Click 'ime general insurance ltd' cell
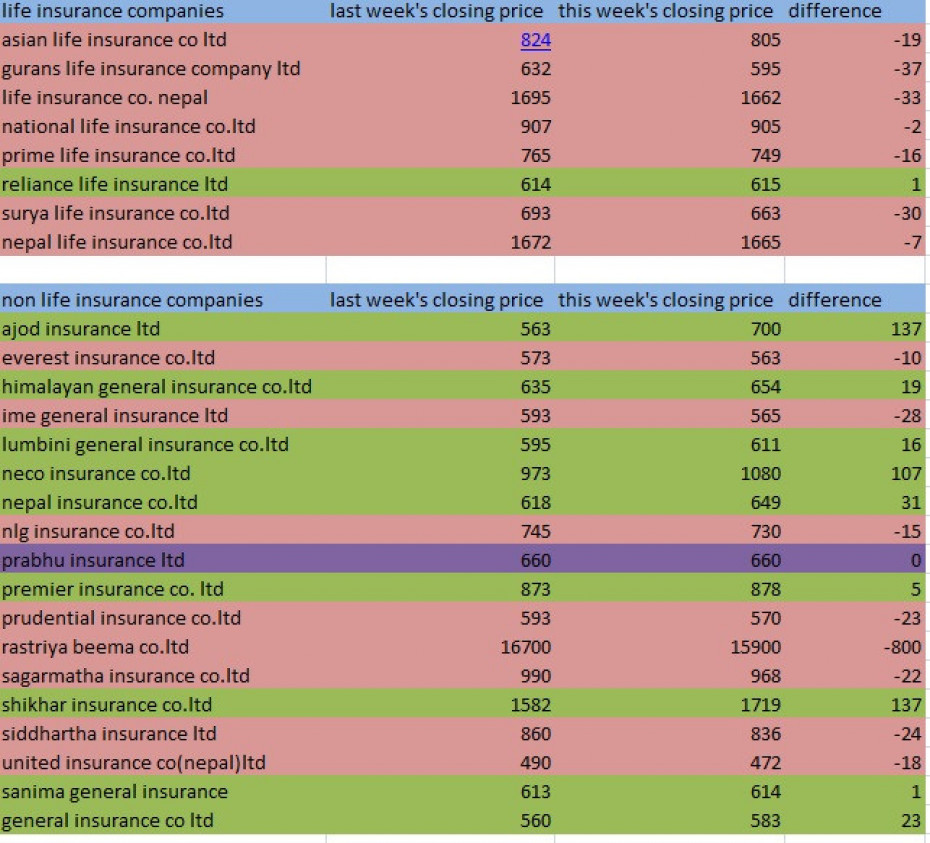 point(163,416)
